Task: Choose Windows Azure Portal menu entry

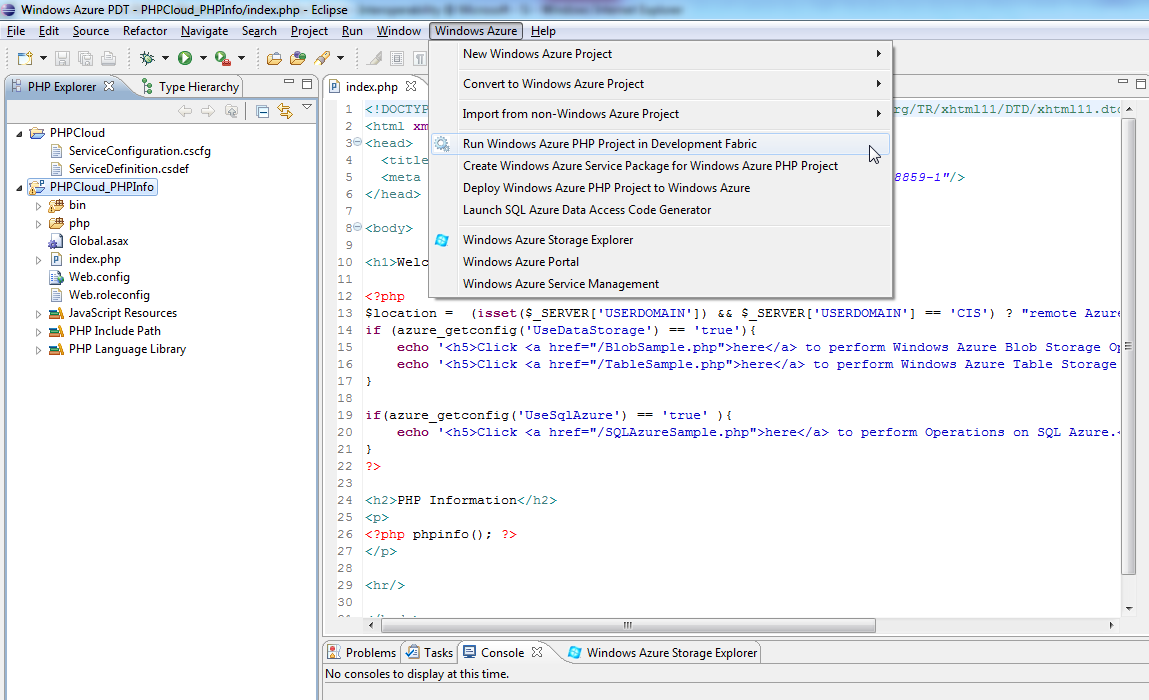Action: pos(660,262)
